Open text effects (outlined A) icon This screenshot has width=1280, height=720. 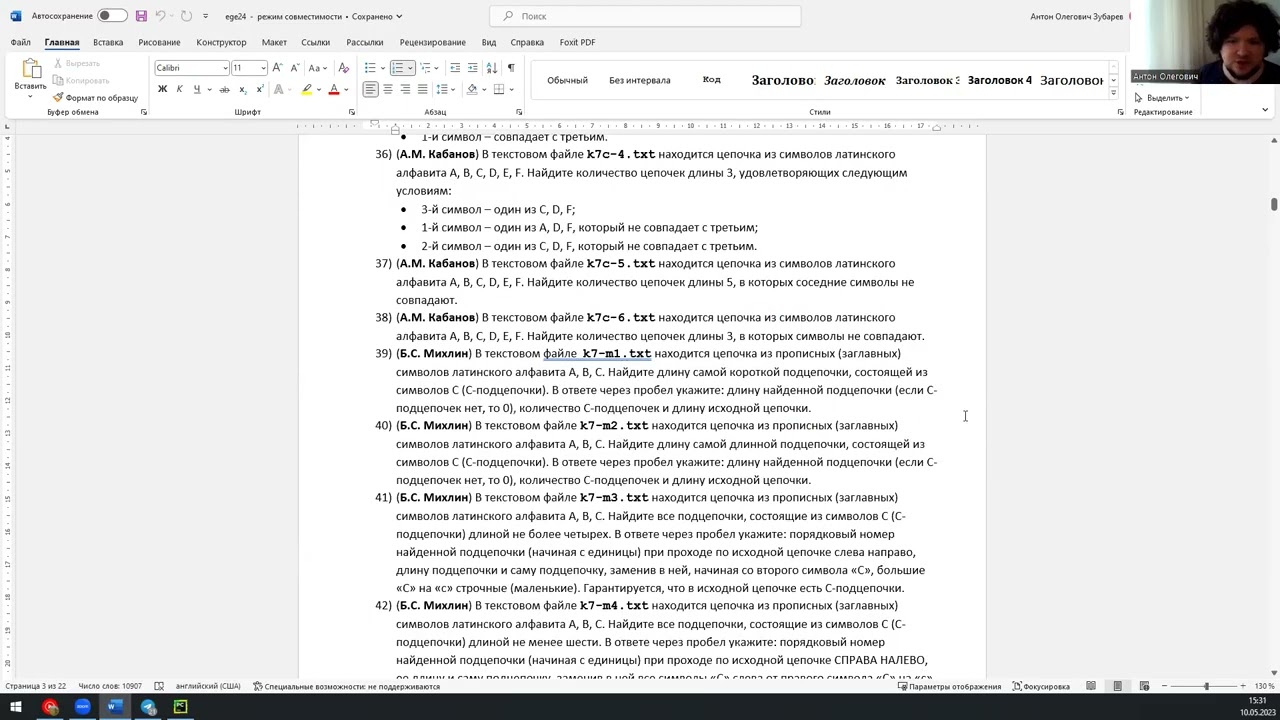coord(281,89)
